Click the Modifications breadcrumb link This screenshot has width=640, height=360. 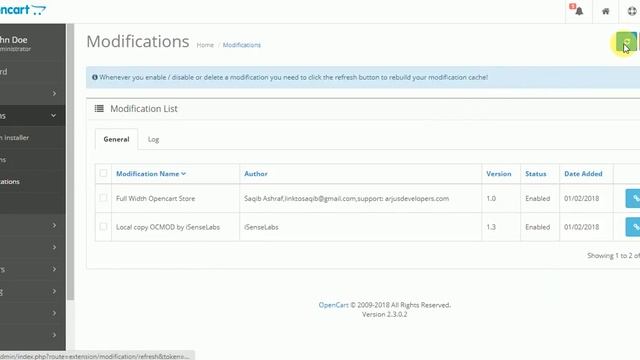pyautogui.click(x=242, y=45)
